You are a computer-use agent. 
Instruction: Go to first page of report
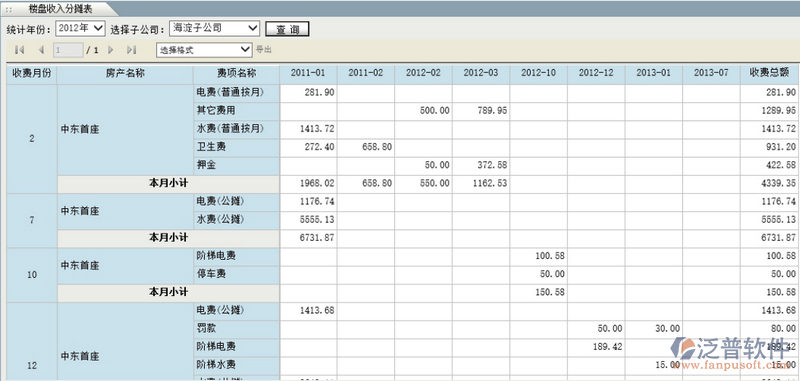(20, 50)
